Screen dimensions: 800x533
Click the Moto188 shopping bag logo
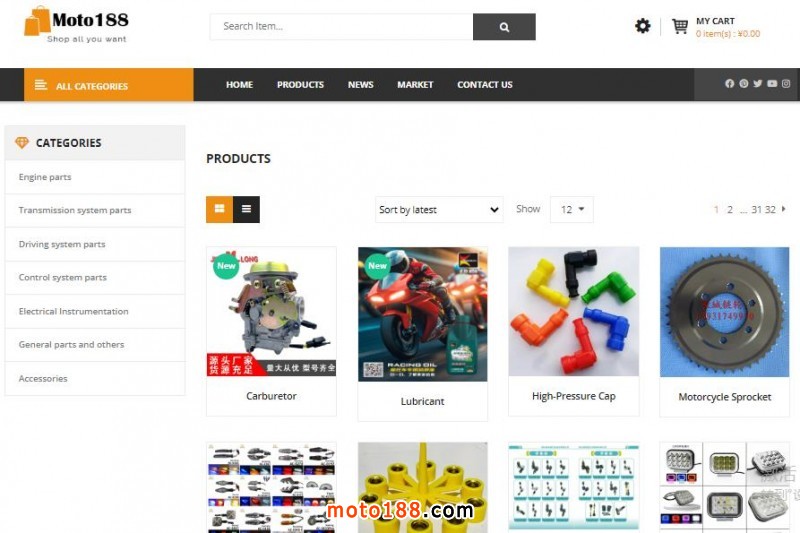pyautogui.click(x=36, y=20)
